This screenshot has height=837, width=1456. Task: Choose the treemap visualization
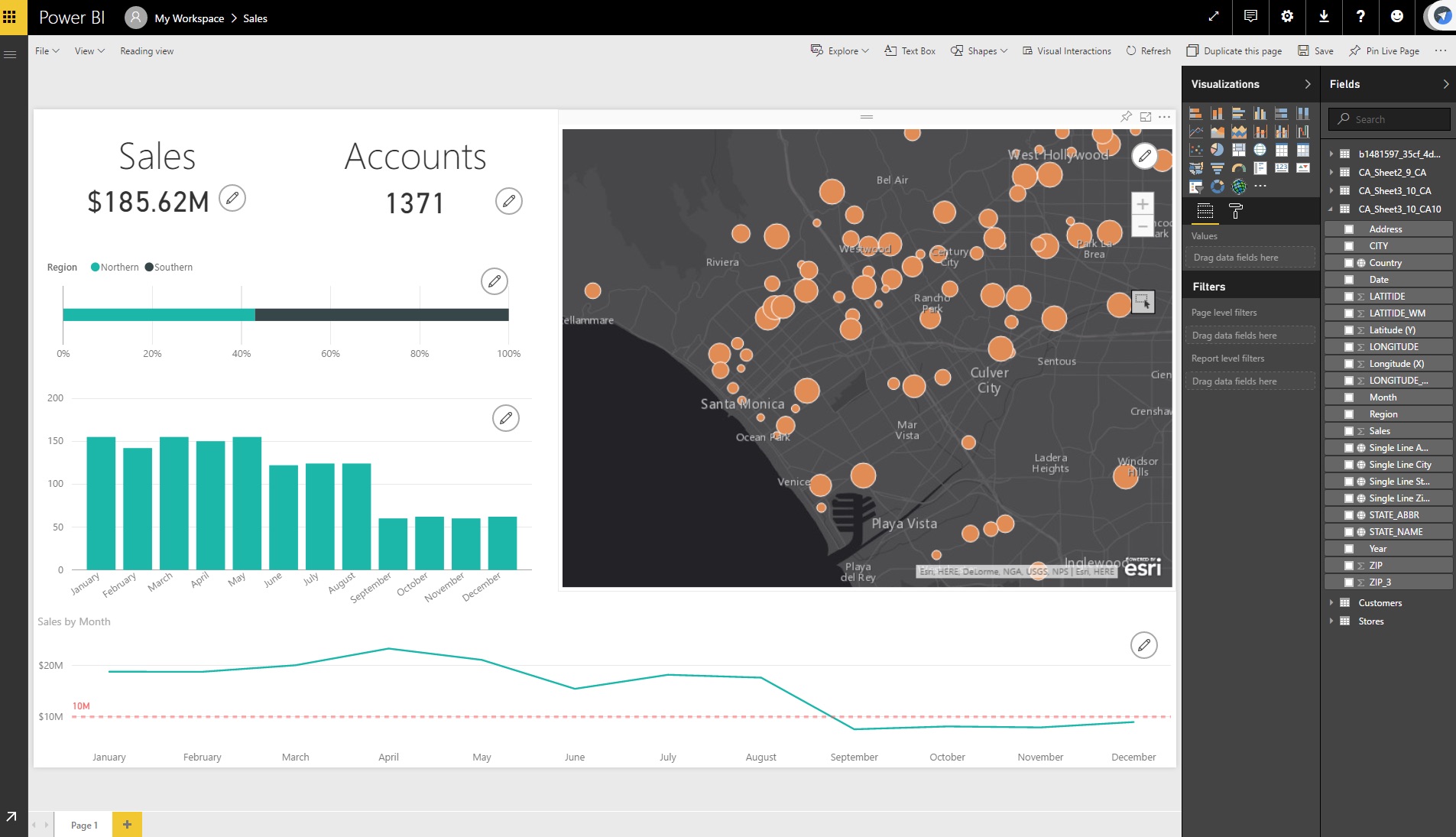click(x=1239, y=150)
